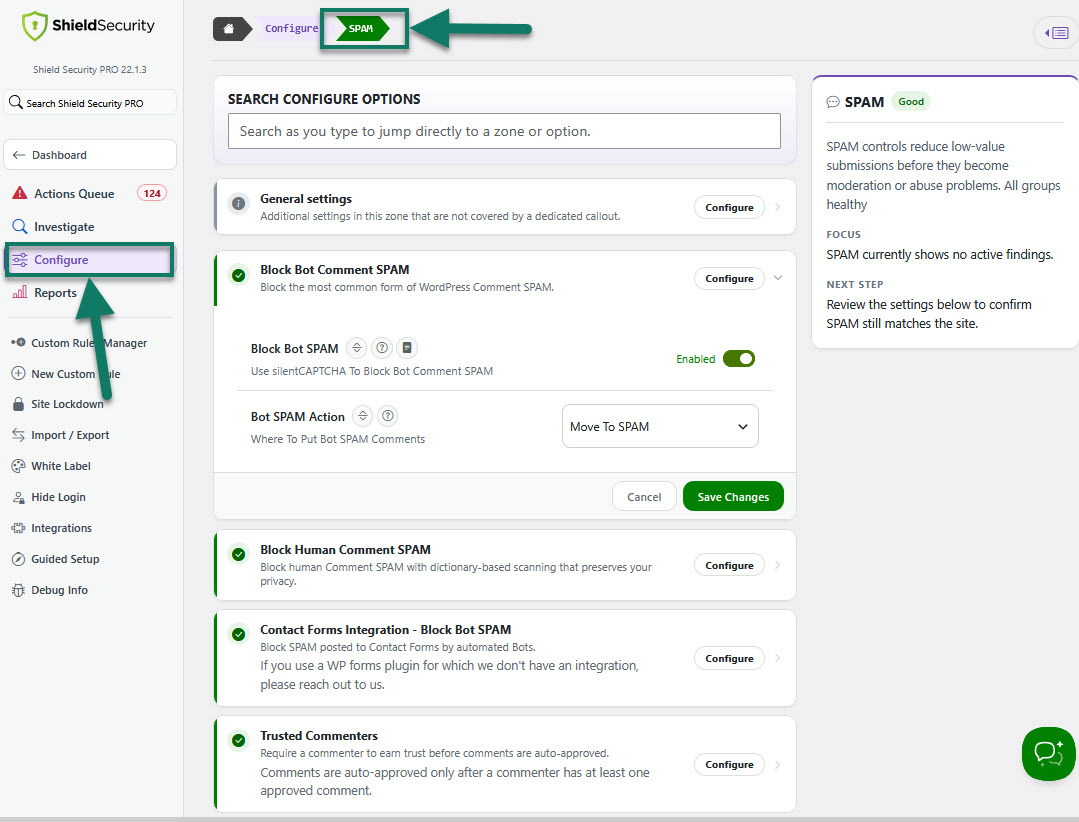Open the chat support bubble

(x=1049, y=754)
